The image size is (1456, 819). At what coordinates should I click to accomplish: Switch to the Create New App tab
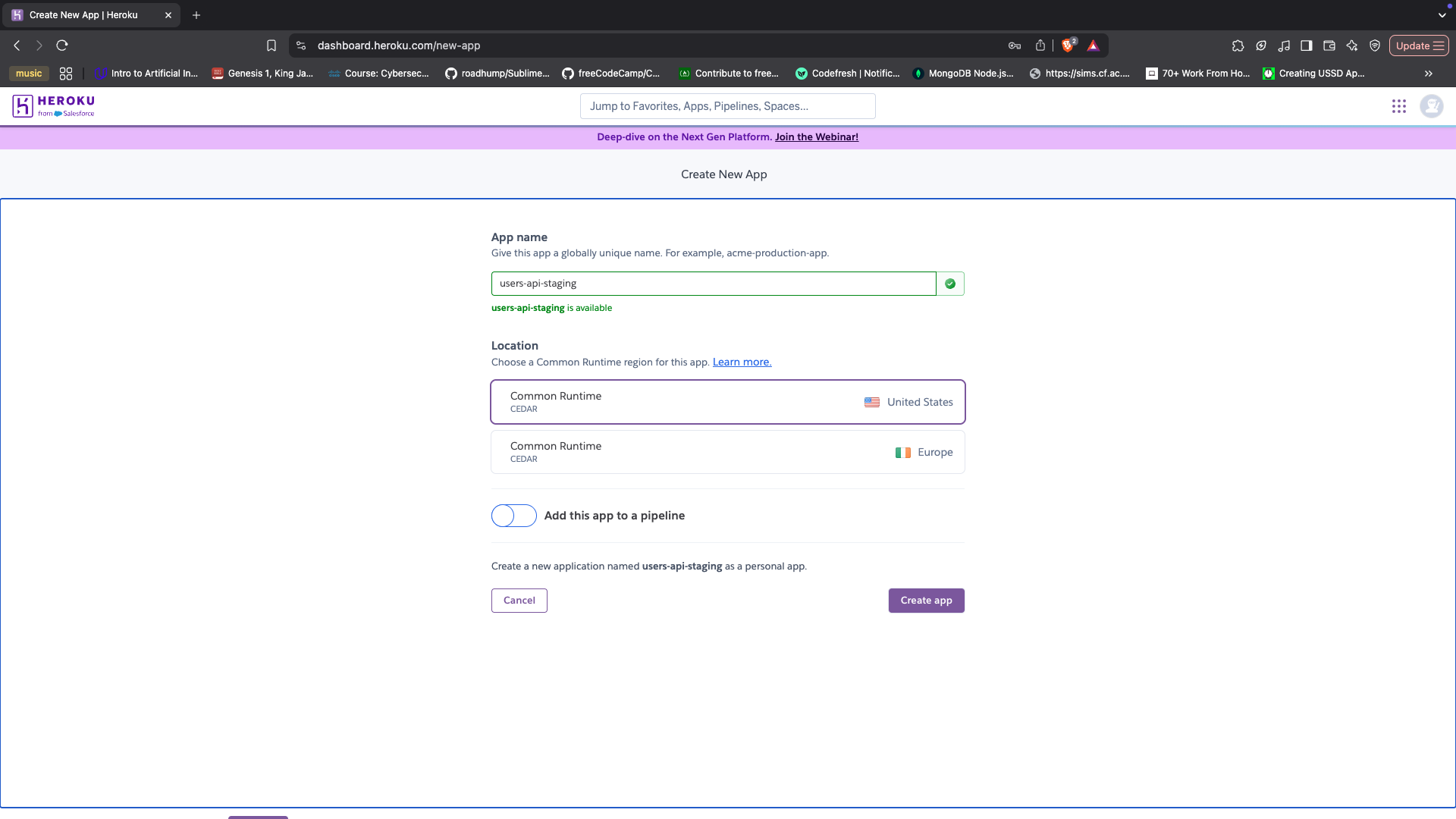tap(83, 15)
